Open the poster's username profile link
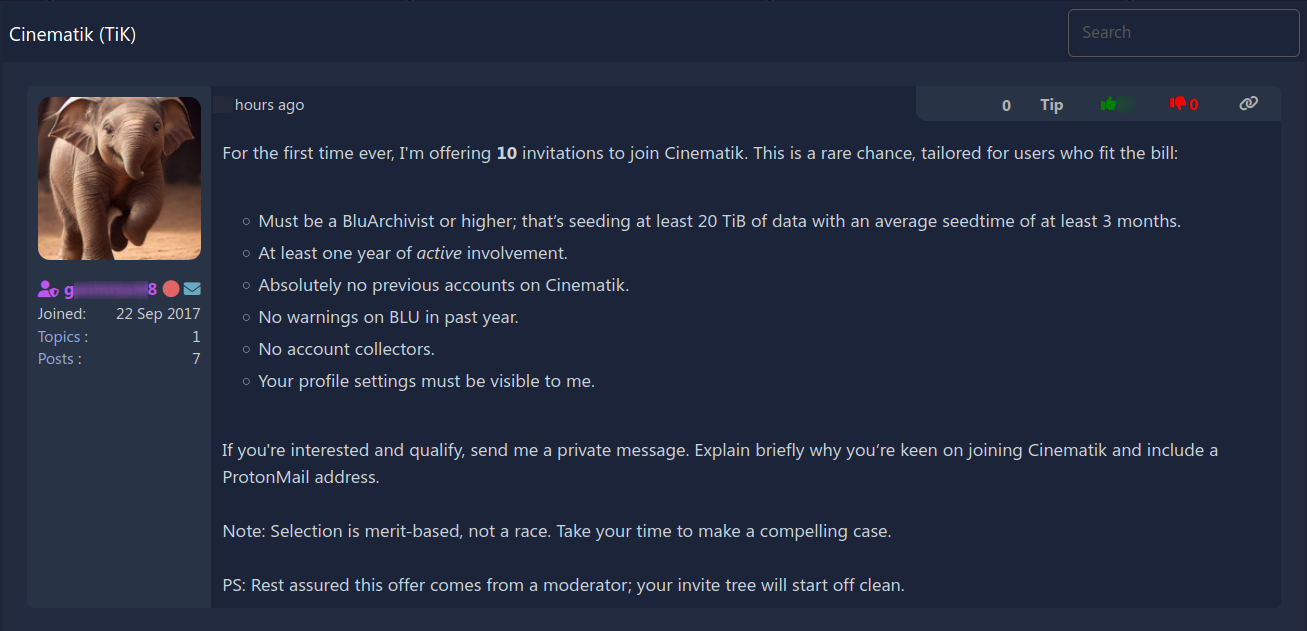 point(111,289)
